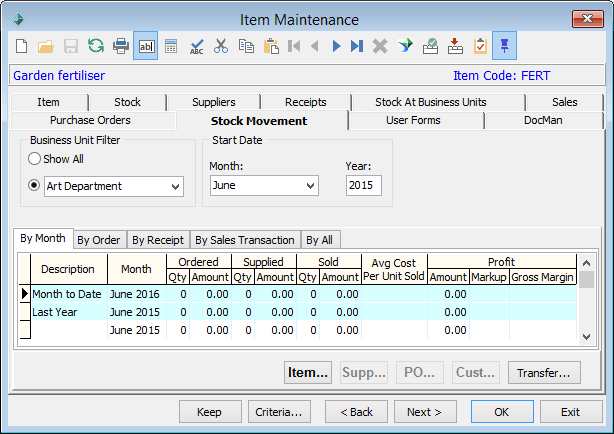Open the calculator icon
This screenshot has width=614, height=434.
(171, 46)
